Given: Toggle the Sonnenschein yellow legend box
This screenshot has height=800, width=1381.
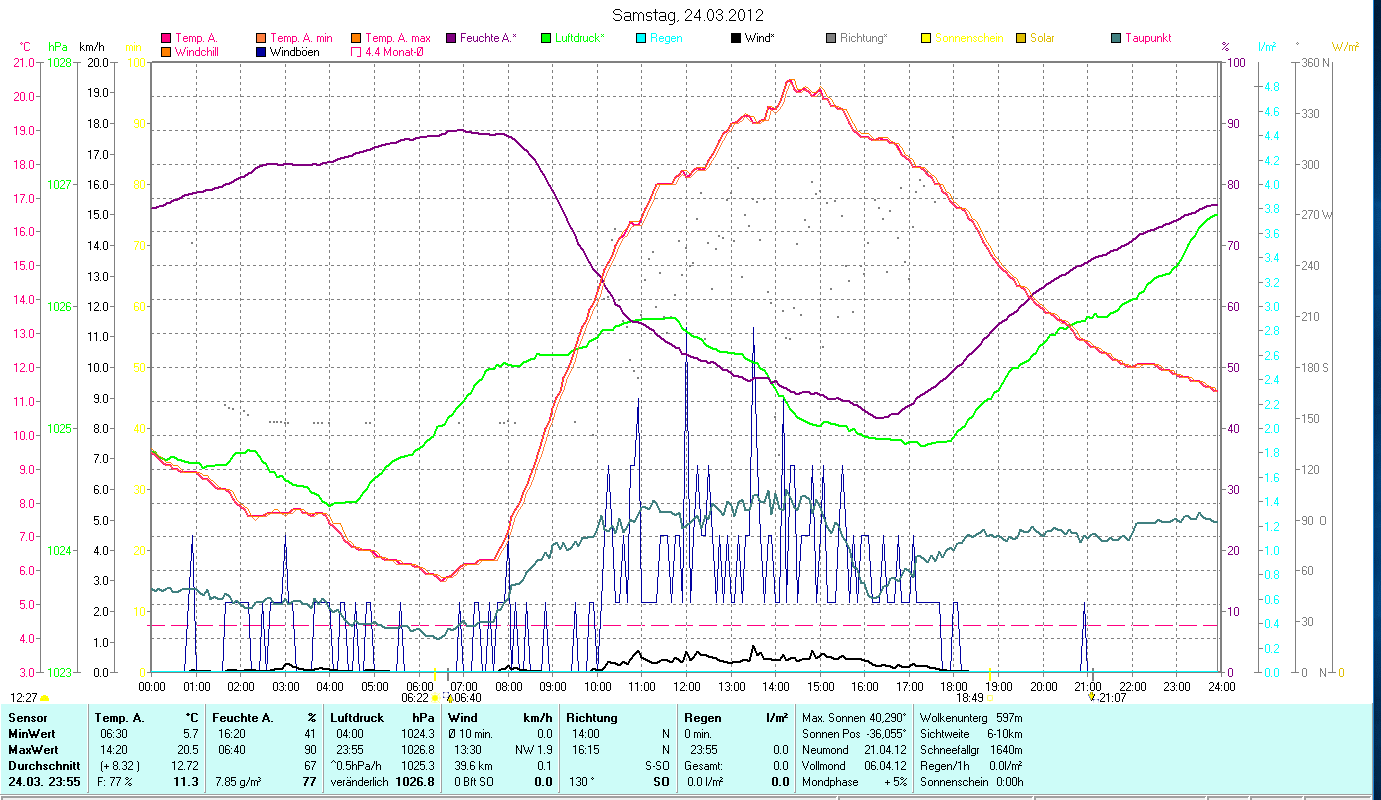Looking at the screenshot, I should pyautogui.click(x=926, y=38).
